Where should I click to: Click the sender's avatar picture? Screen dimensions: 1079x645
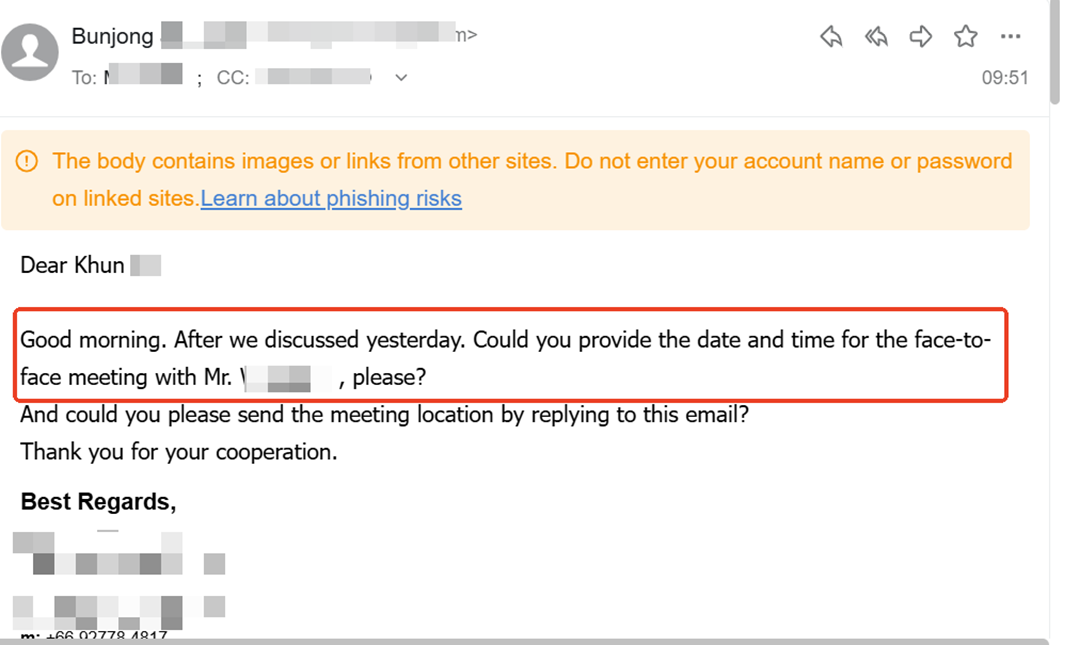click(29, 51)
